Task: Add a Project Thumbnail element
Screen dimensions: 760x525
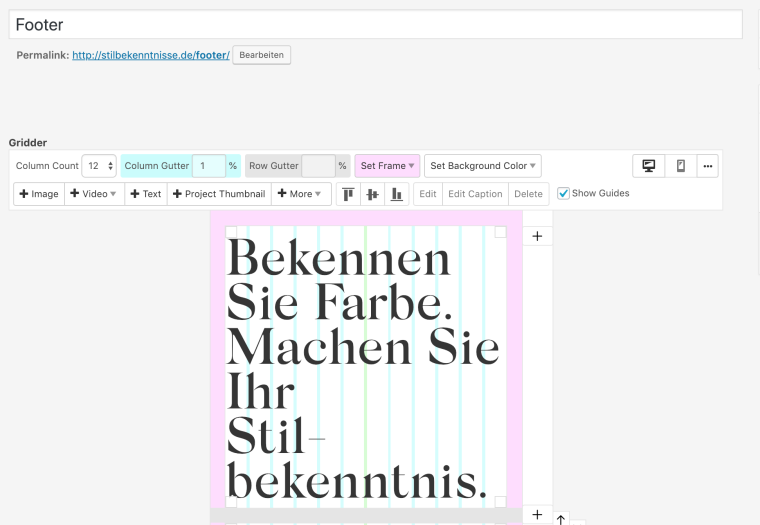Action: (x=219, y=194)
